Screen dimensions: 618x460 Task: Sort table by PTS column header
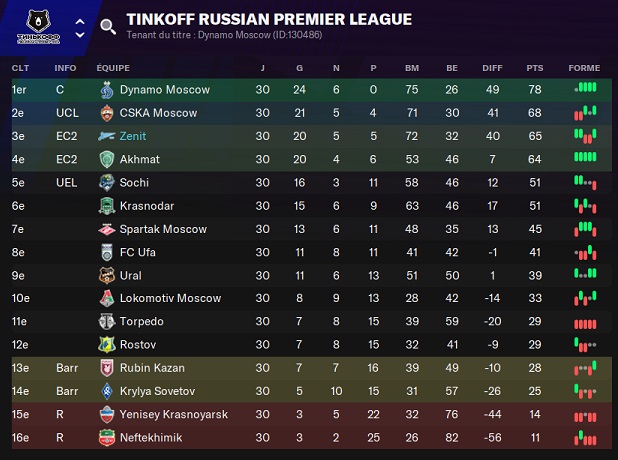point(534,68)
